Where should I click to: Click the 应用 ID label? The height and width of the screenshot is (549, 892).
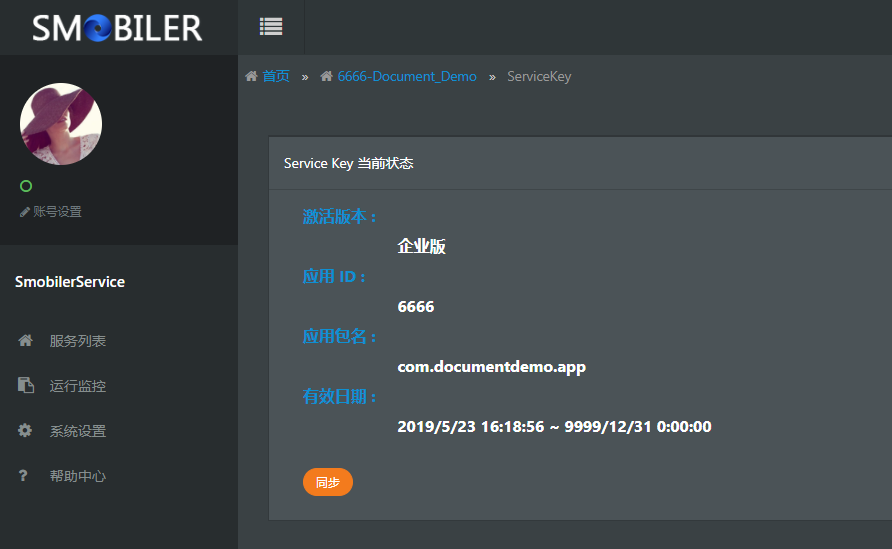click(333, 276)
